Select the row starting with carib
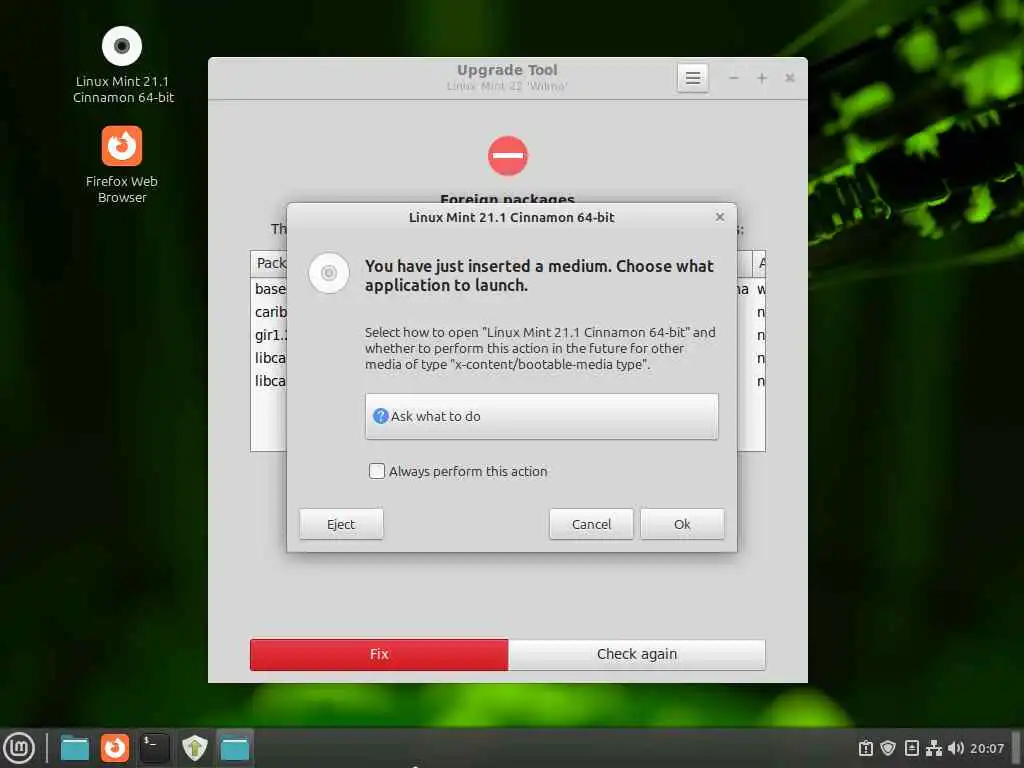This screenshot has height=768, width=1024. click(x=269, y=312)
